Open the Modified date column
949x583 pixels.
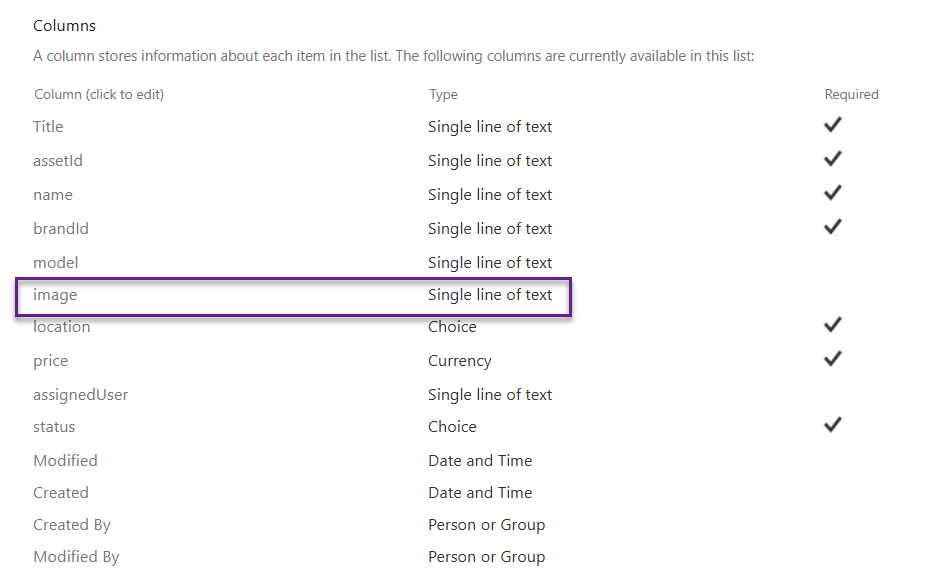point(66,461)
